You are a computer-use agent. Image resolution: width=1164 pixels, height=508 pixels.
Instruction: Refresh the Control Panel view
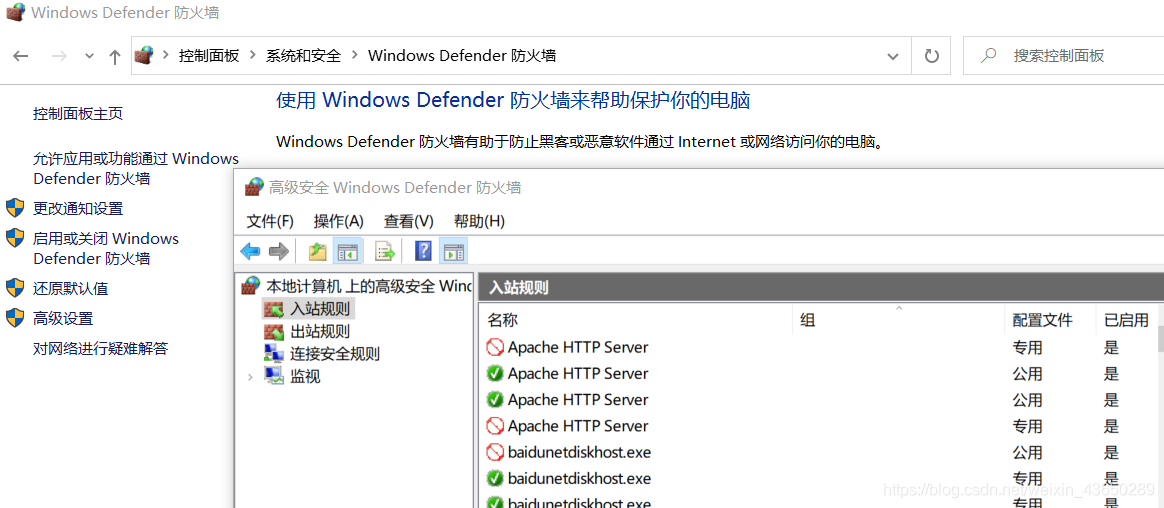click(x=931, y=56)
